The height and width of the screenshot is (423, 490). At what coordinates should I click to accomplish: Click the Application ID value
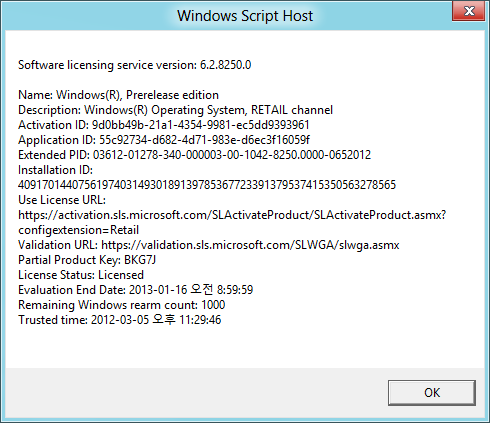click(x=205, y=140)
